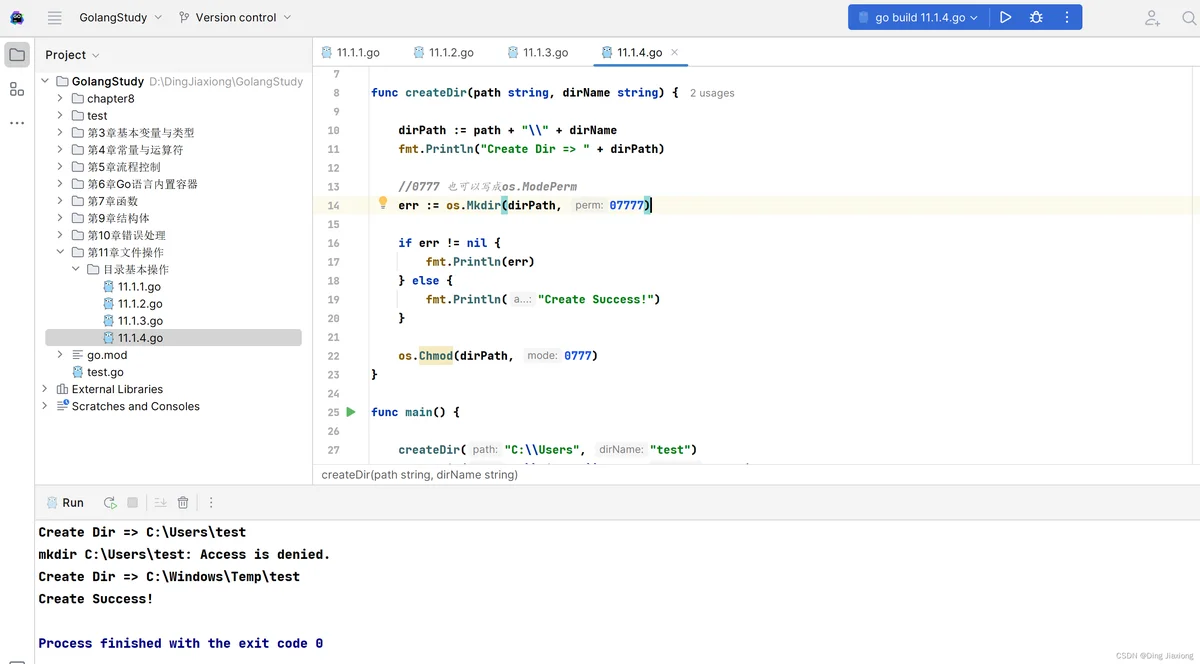Click the 2 usages inlay hint
Image resolution: width=1200 pixels, height=664 pixels.
(712, 93)
